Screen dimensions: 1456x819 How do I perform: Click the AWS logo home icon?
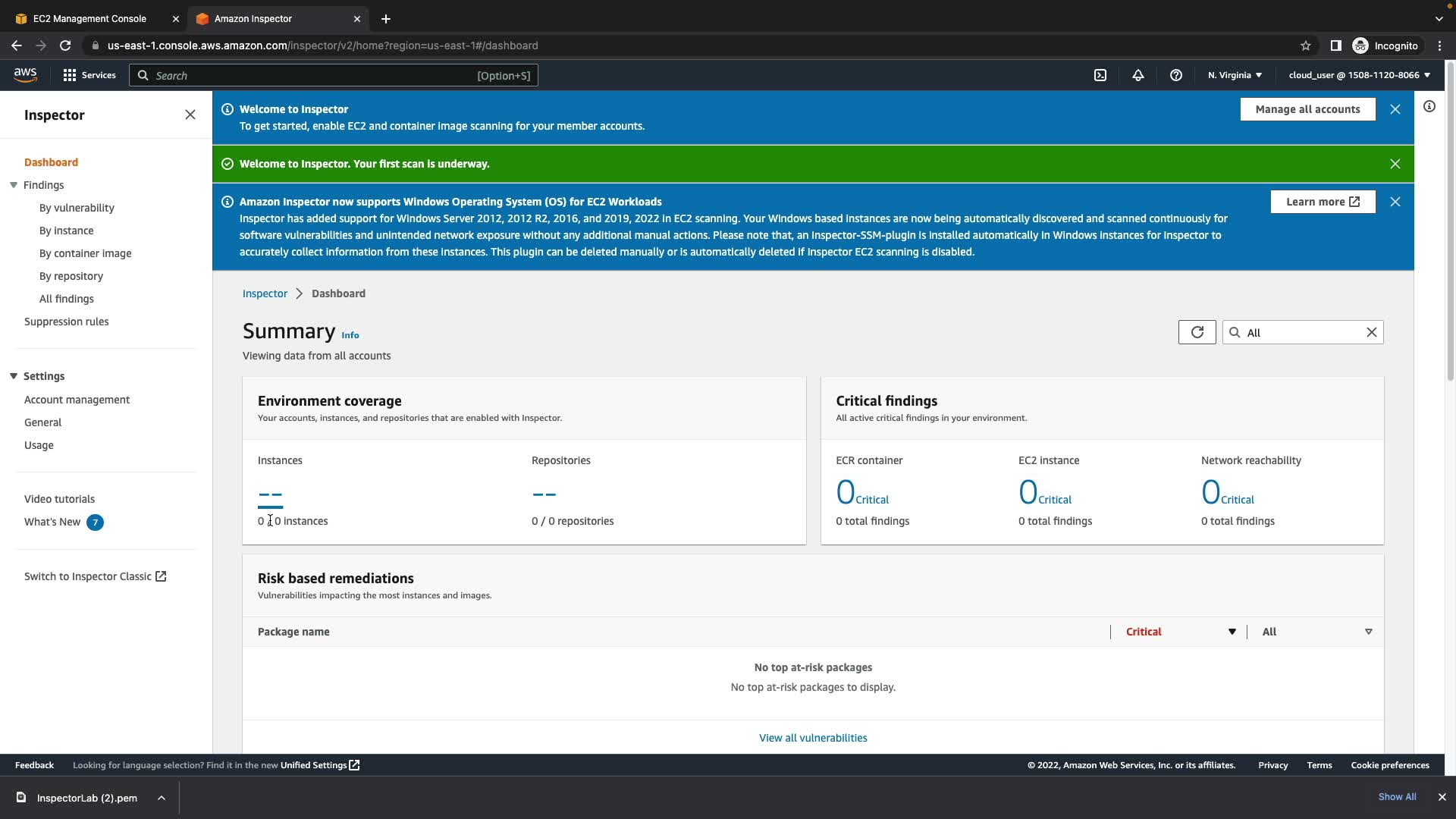pos(25,74)
